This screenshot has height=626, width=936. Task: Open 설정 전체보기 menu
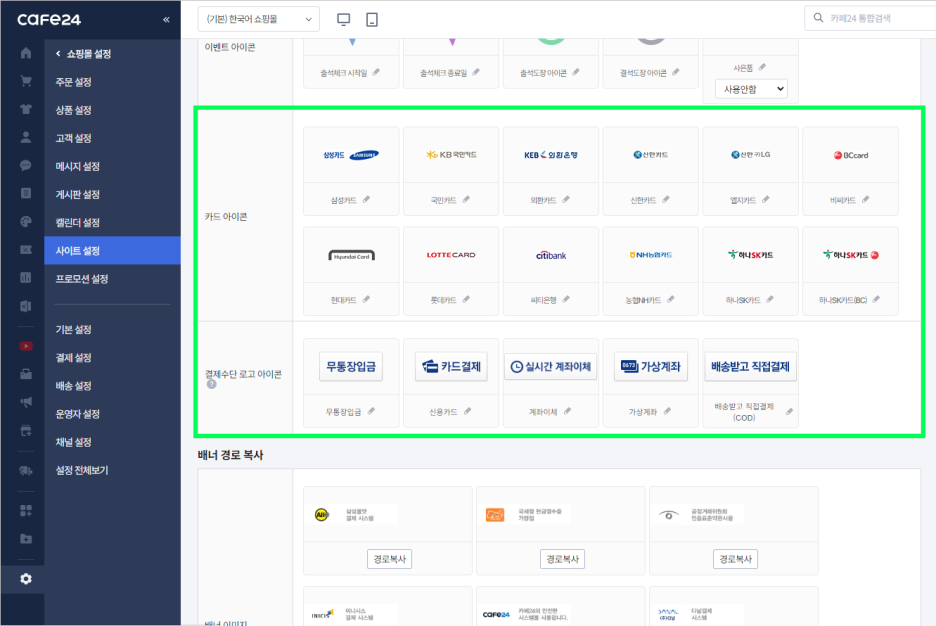[82, 470]
